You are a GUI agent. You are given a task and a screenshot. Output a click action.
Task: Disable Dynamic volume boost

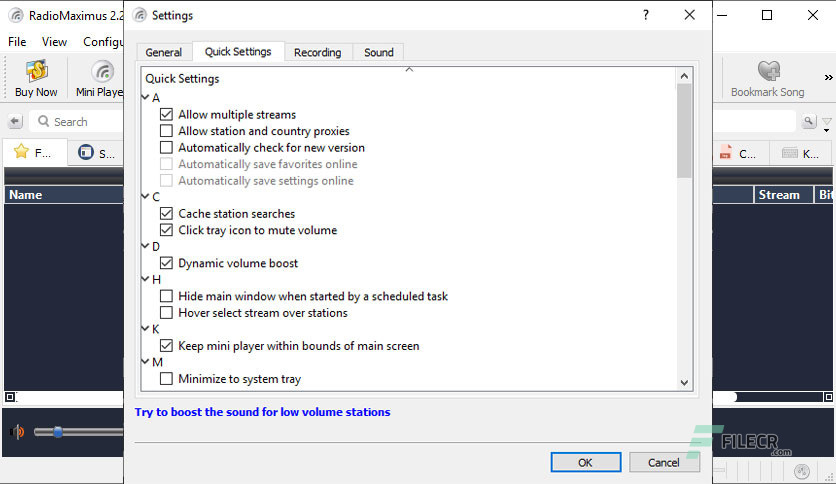(x=166, y=263)
